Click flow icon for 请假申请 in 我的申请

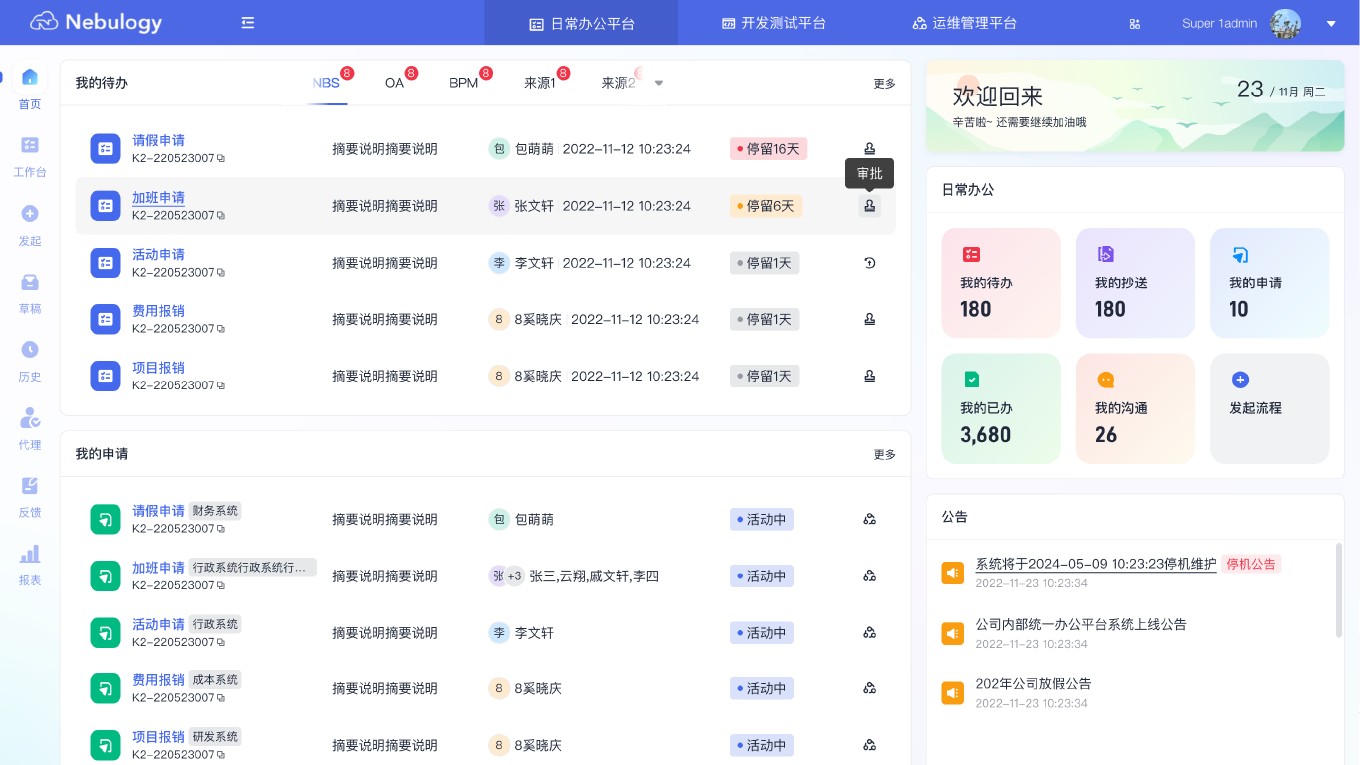870,519
